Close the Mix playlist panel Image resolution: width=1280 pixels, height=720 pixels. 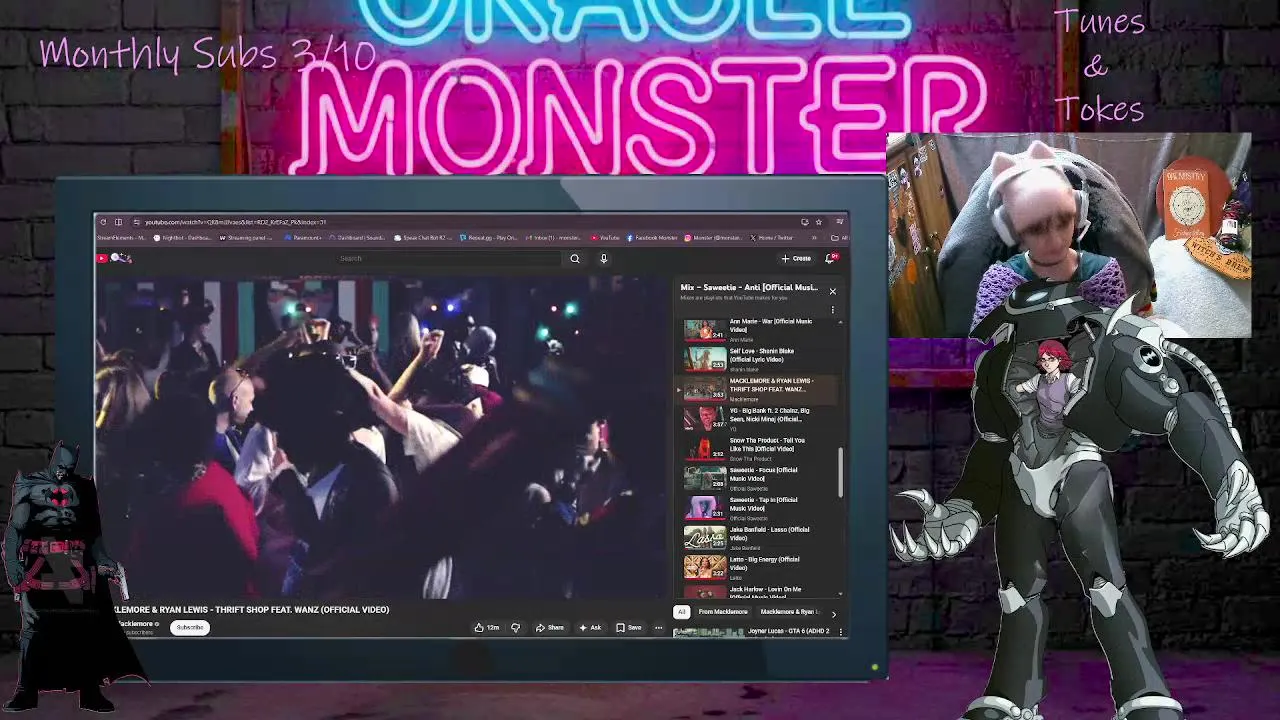(x=832, y=291)
